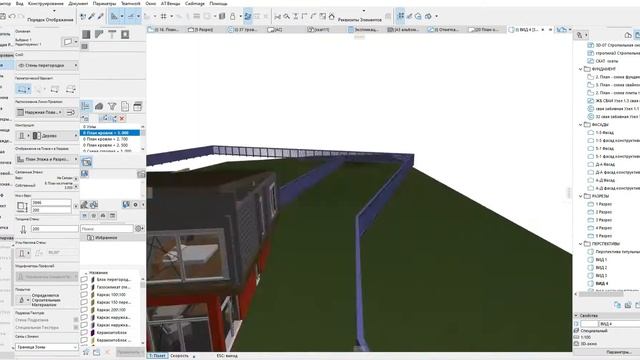Collapse the ПЕРСПЕКТИВЫ folder
Viewport: 640px width, 360px height.
(x=580, y=244)
